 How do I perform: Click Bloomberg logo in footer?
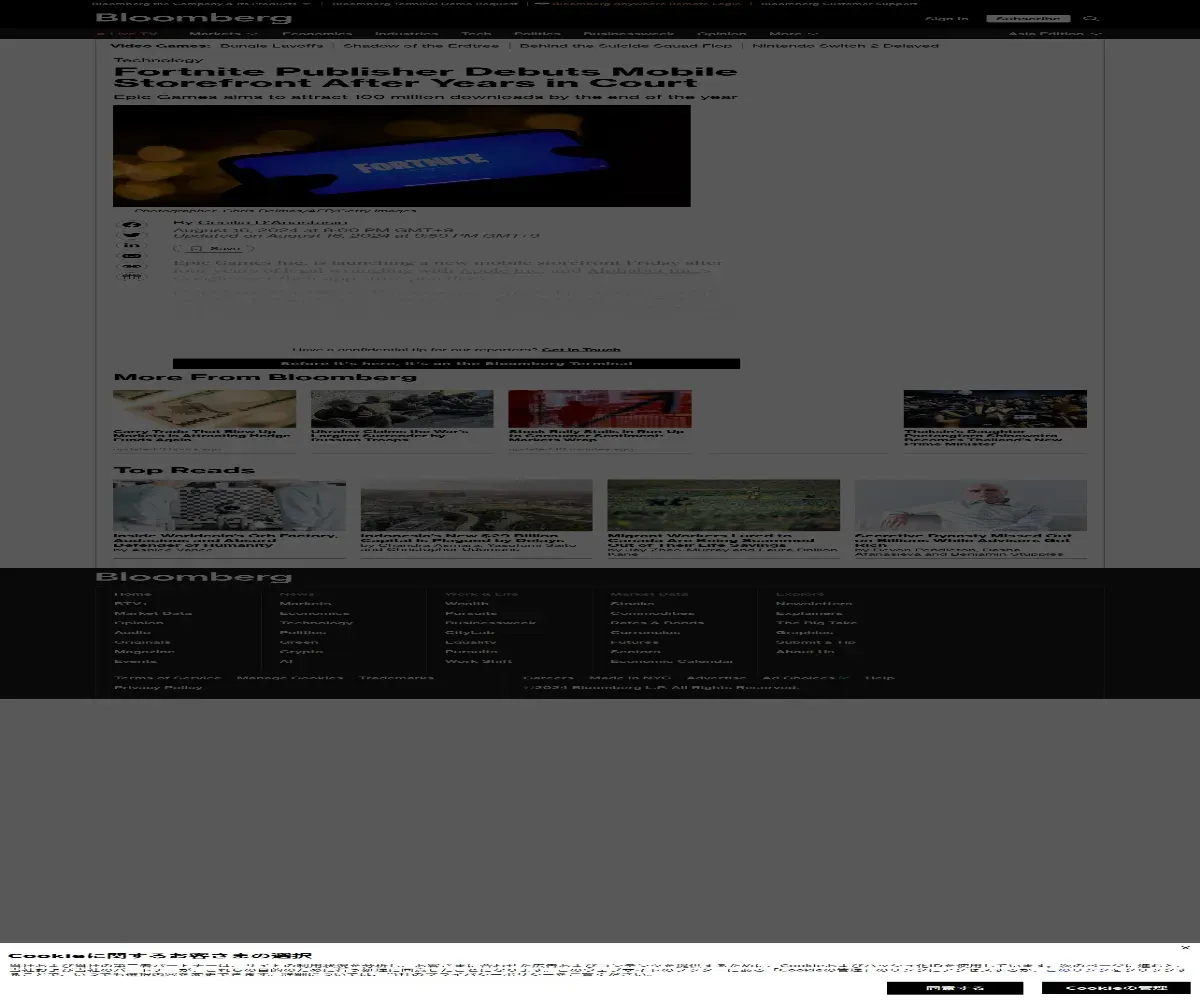pos(193,577)
